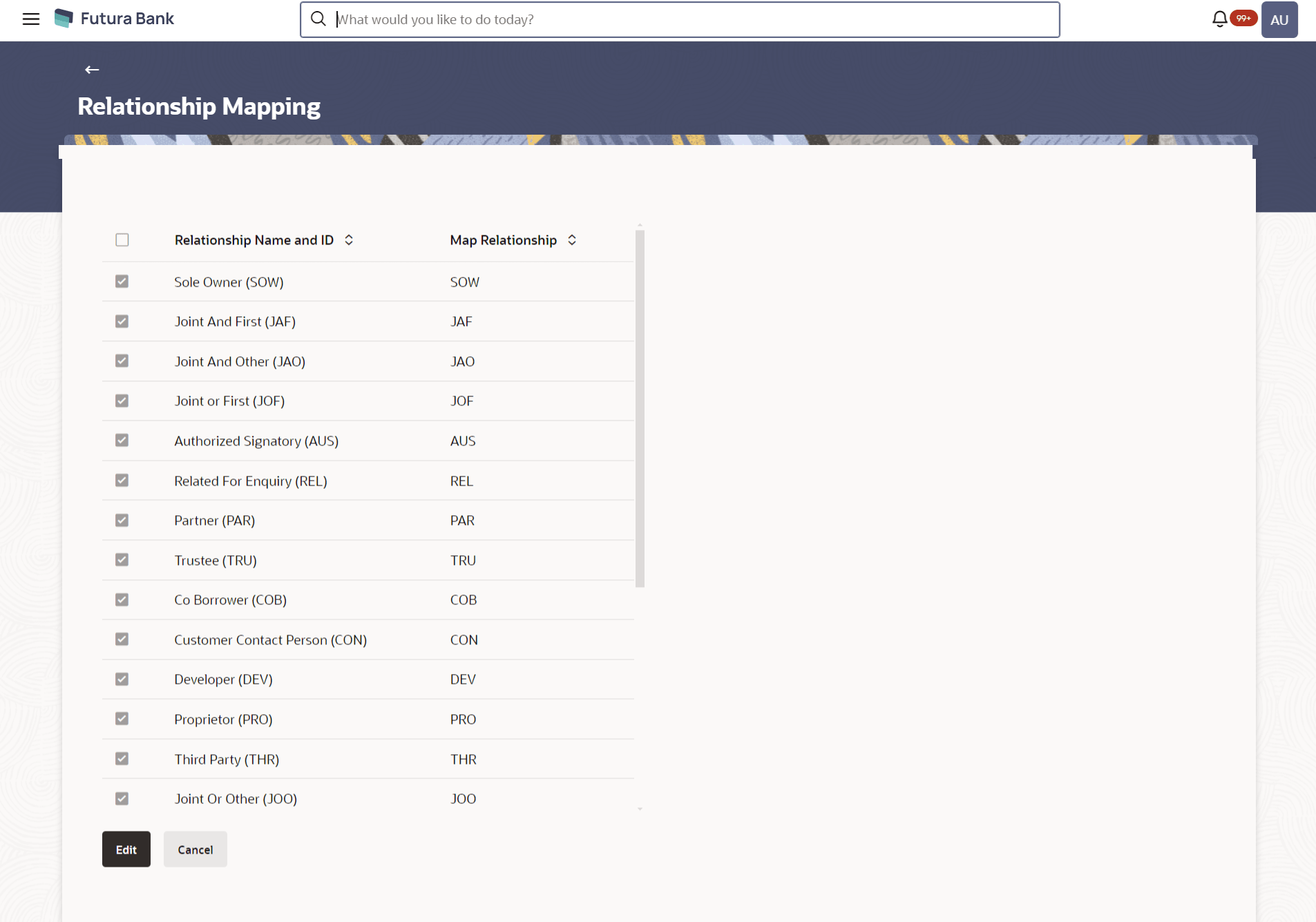The width and height of the screenshot is (1316, 922).
Task: Click the 'Relationship Name and ID' column header
Action: (254, 240)
